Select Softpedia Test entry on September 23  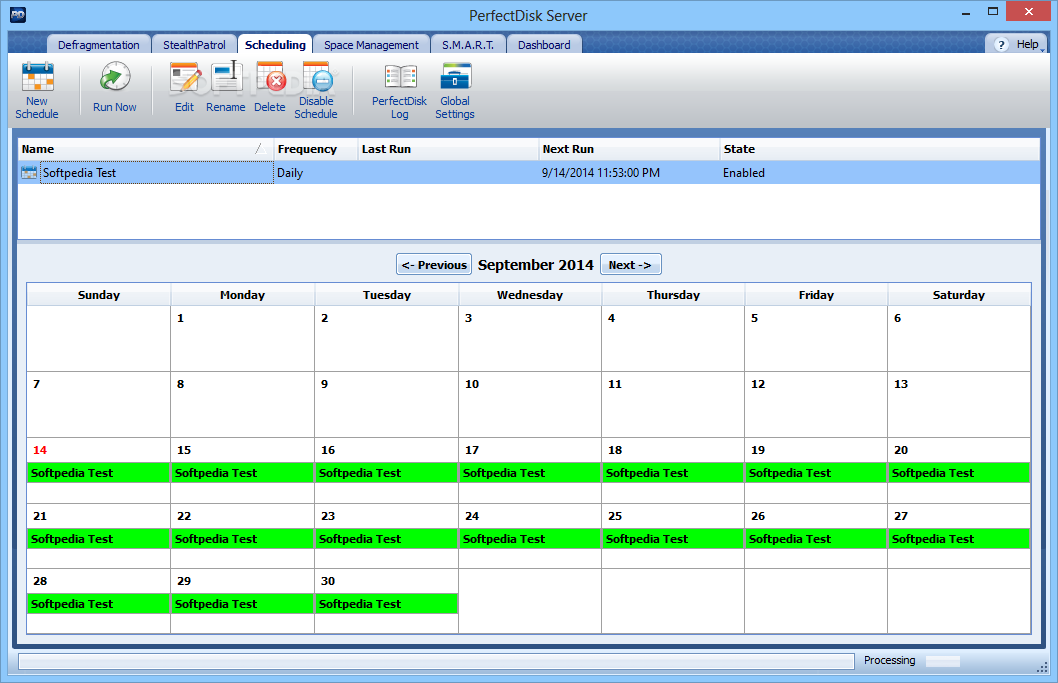(387, 539)
